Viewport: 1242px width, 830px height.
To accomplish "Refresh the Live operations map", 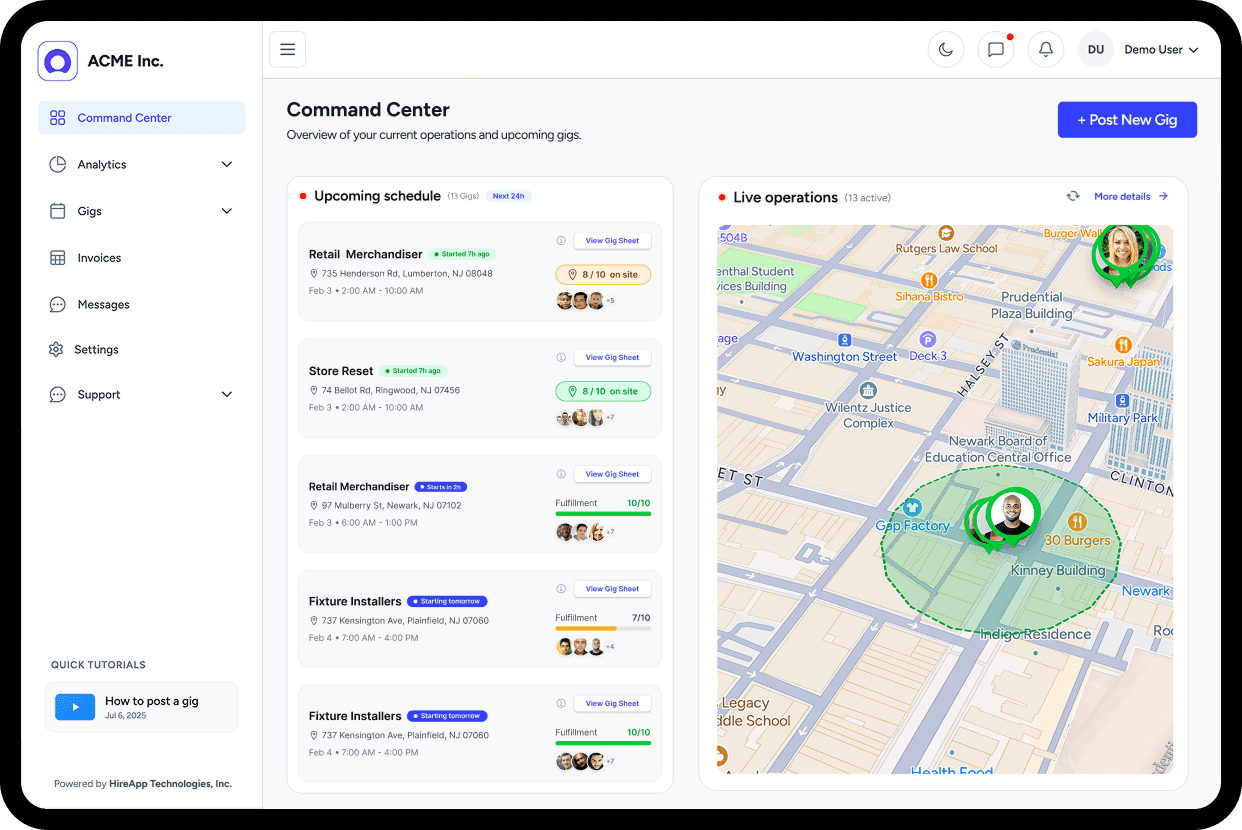I will 1073,197.
